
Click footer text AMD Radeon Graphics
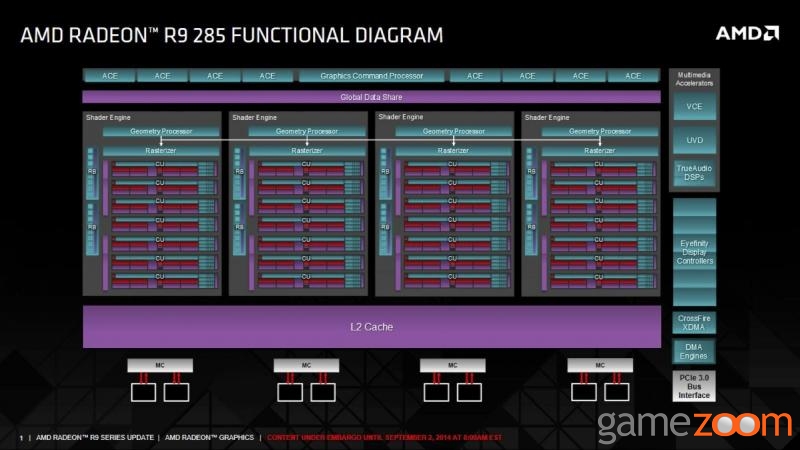(209, 438)
